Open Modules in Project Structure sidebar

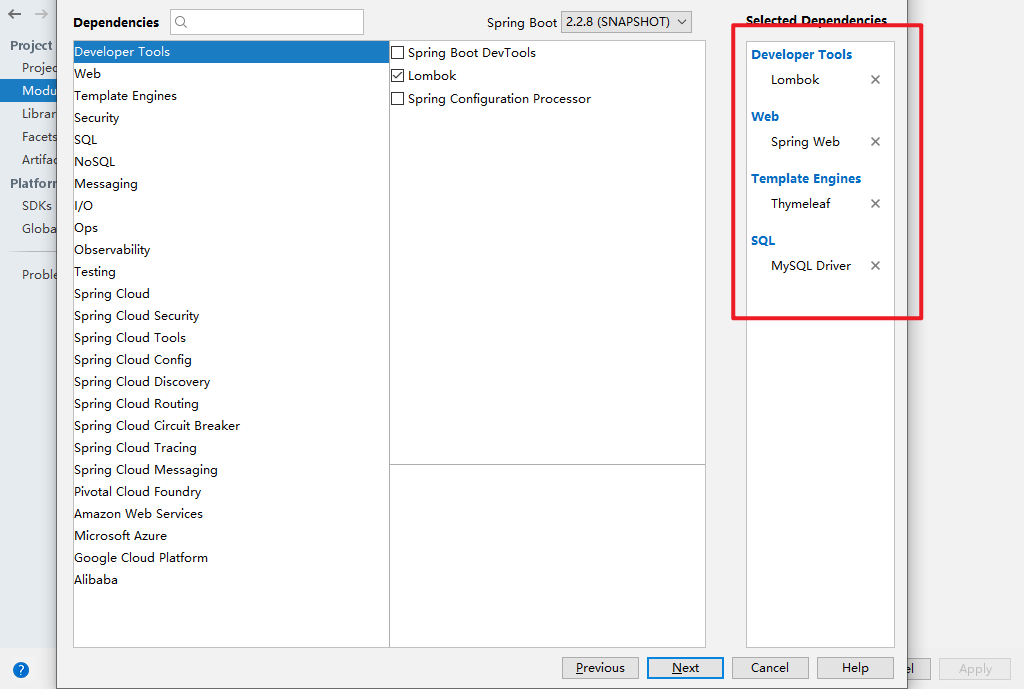point(29,90)
